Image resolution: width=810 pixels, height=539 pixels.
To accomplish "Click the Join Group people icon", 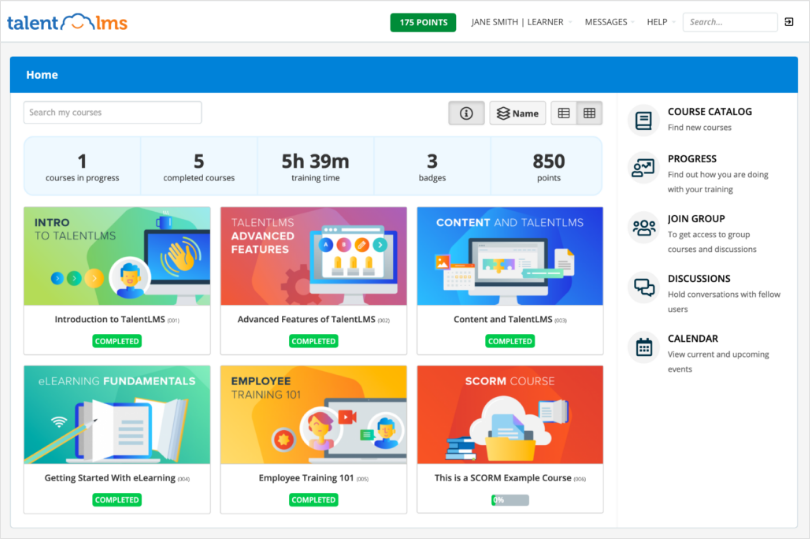I will coord(643,227).
